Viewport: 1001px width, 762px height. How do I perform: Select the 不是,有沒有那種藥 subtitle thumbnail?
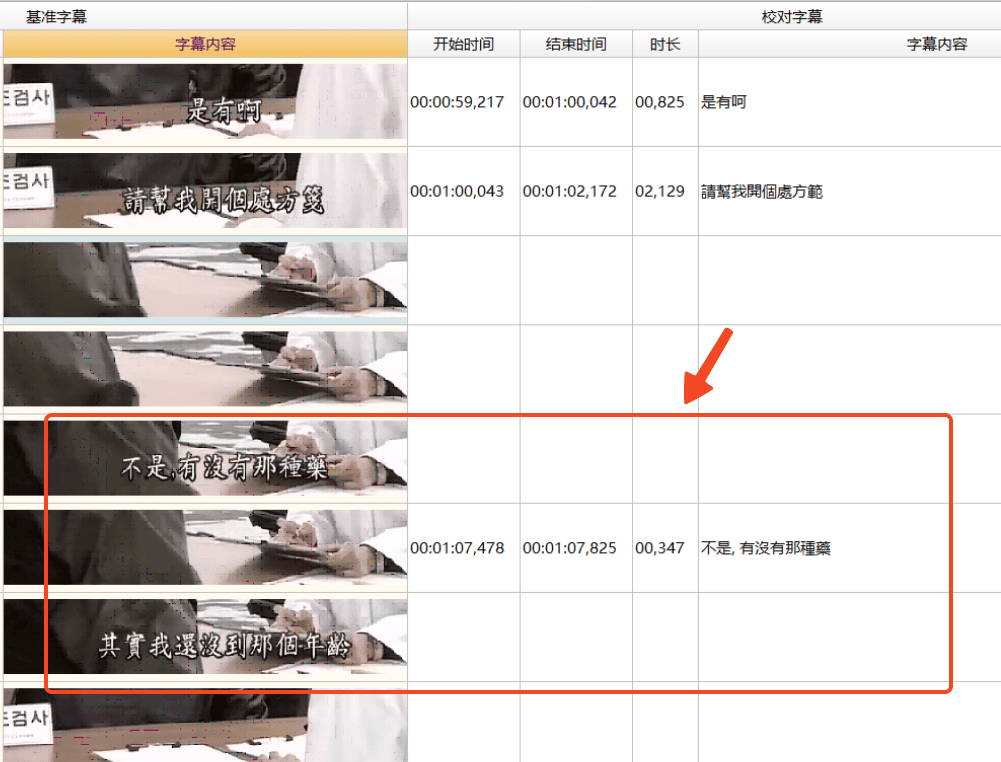point(204,458)
